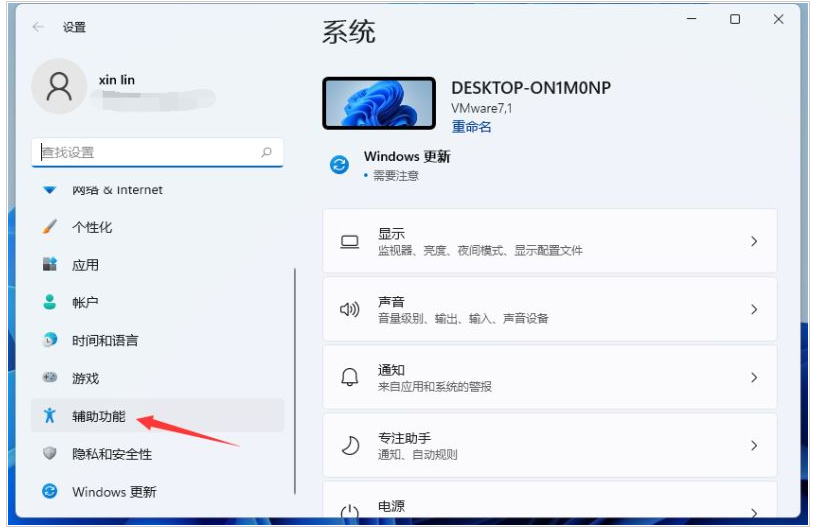The width and height of the screenshot is (825, 532).
Task: Select 辅助功能 in the sidebar
Action: [x=99, y=416]
